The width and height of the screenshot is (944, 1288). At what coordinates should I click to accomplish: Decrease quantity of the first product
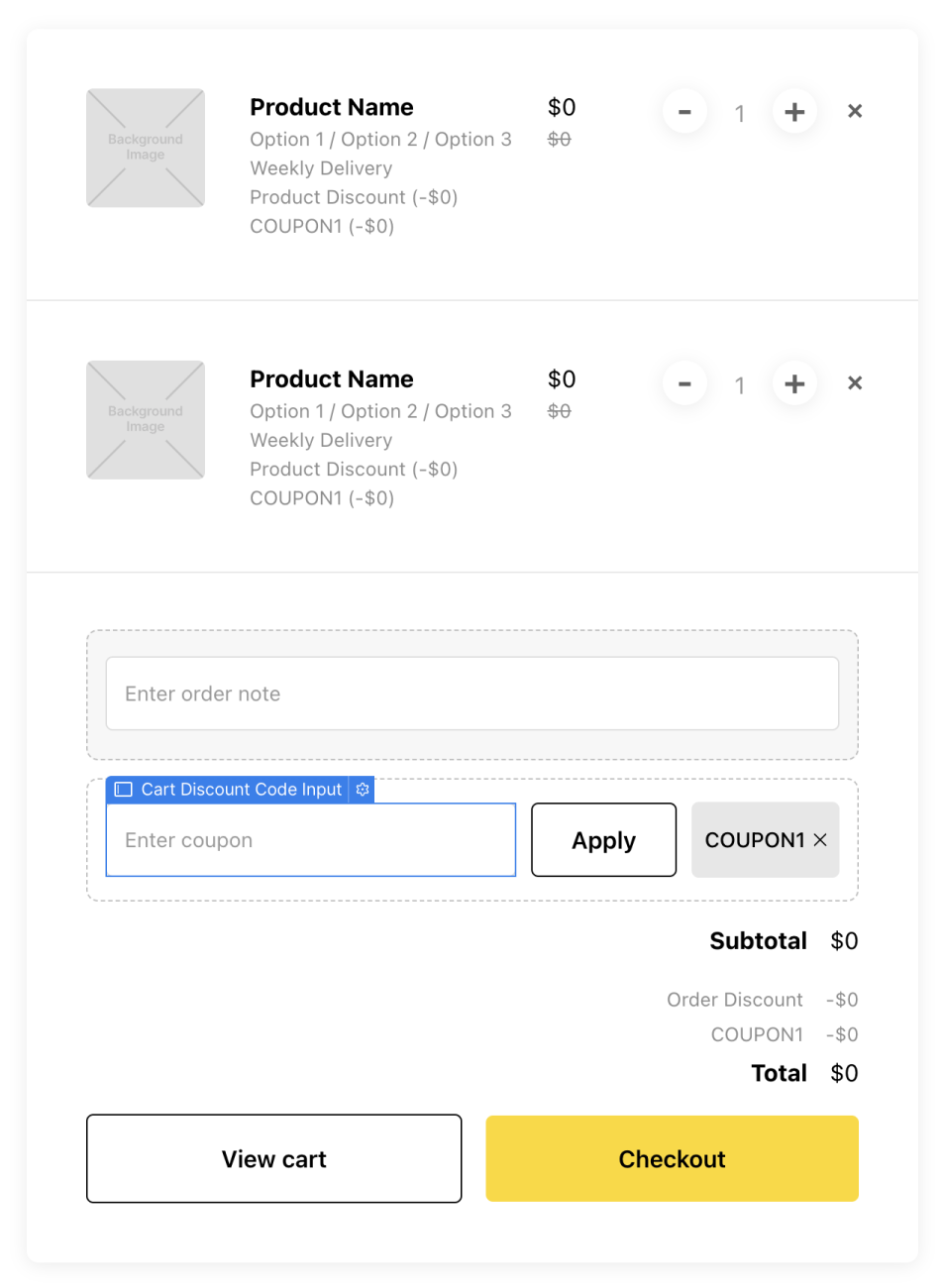[x=684, y=112]
